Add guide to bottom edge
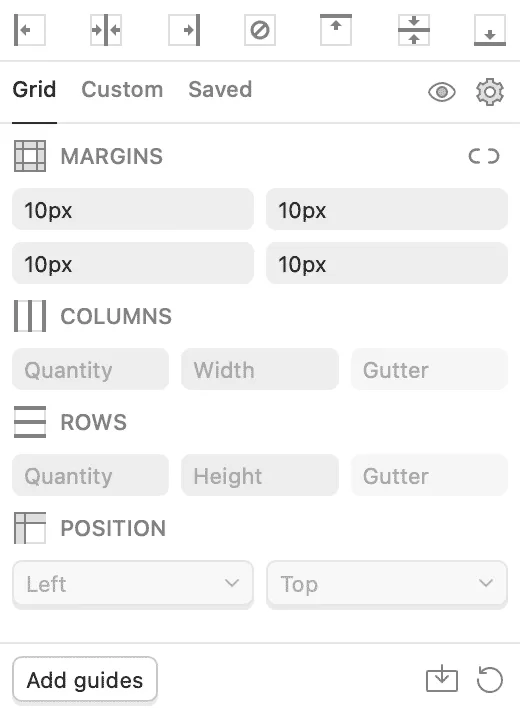This screenshot has width=520, height=714. coord(490,30)
